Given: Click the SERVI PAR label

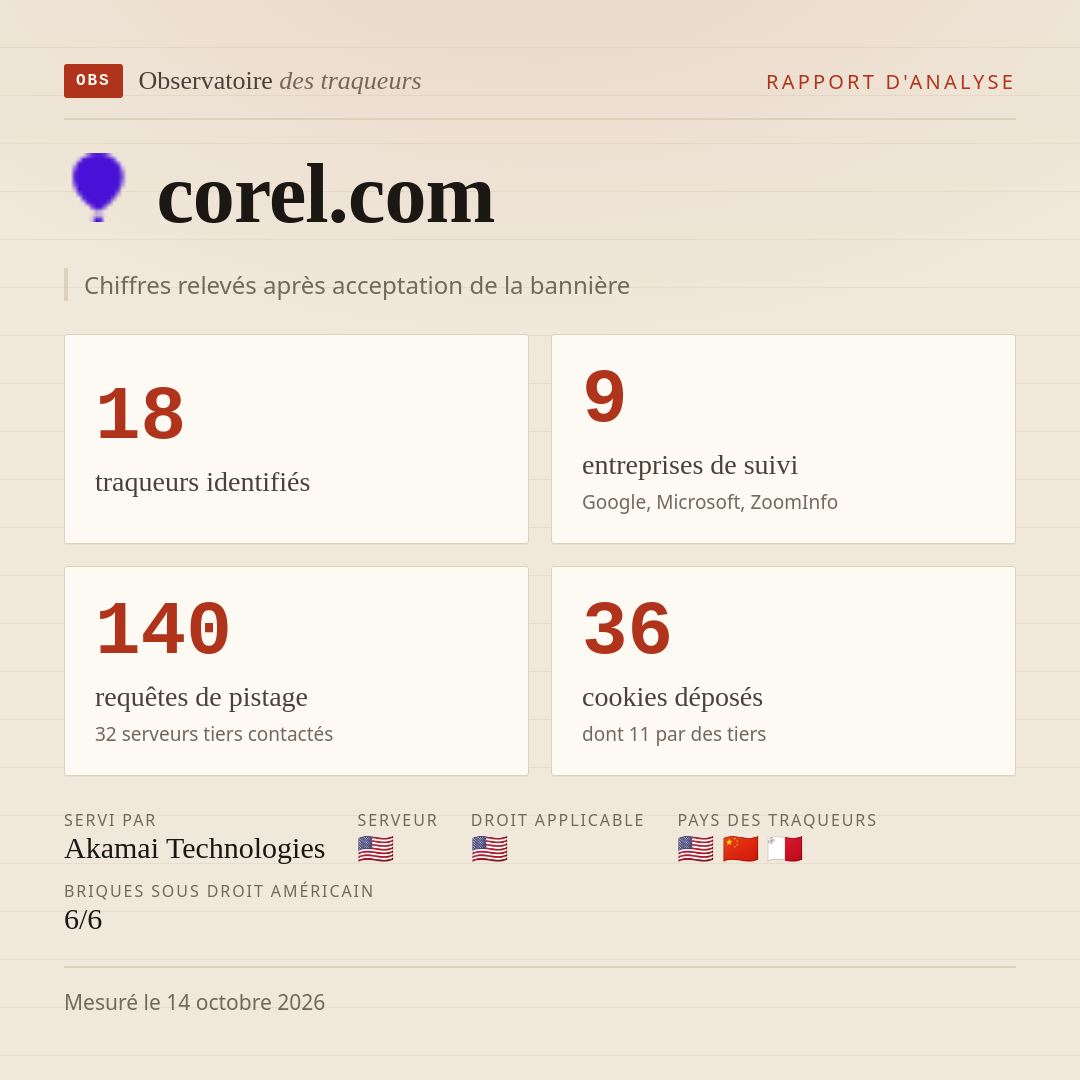Looking at the screenshot, I should (x=110, y=820).
